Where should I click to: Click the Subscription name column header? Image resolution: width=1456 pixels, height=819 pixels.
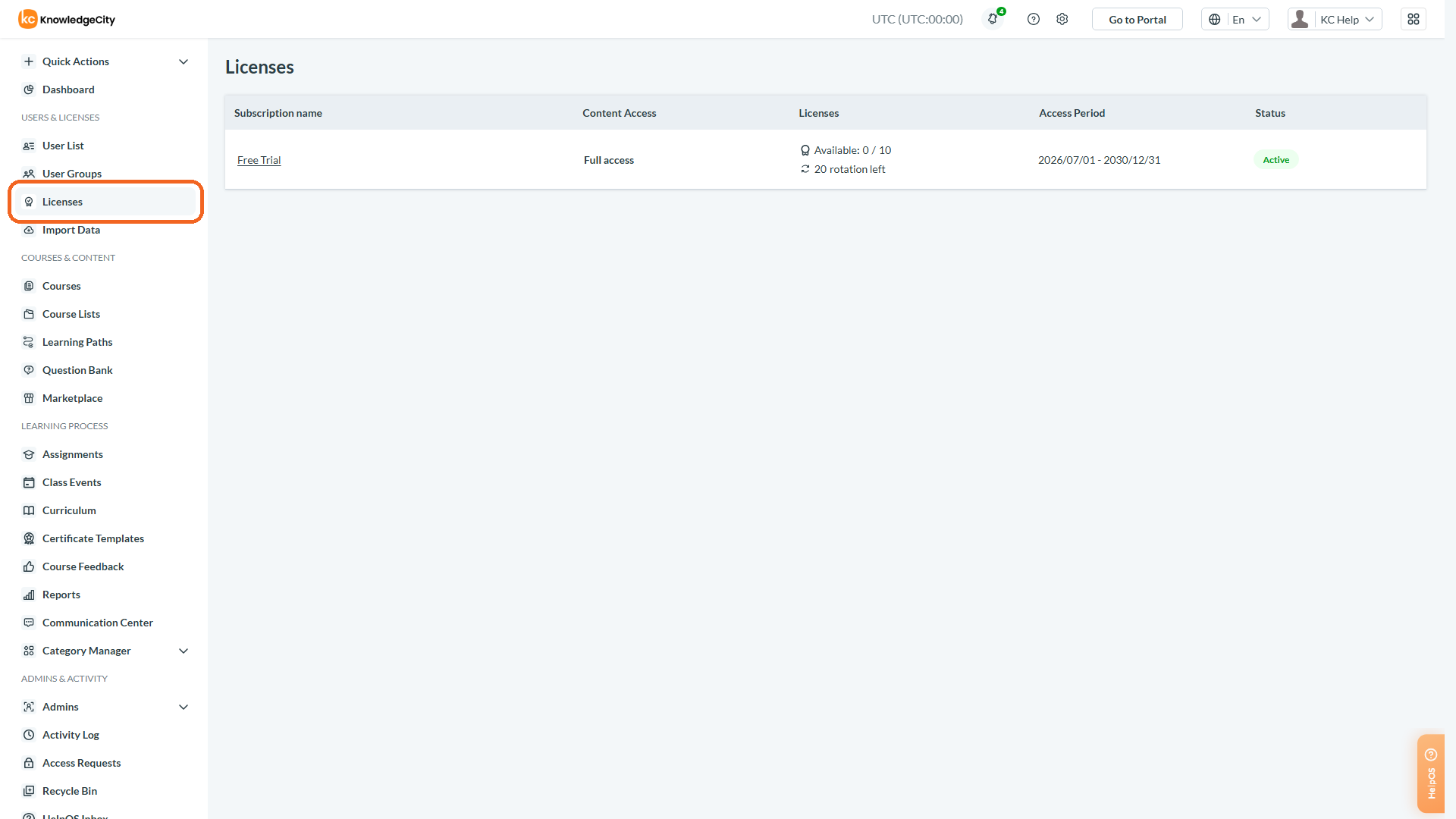click(278, 113)
